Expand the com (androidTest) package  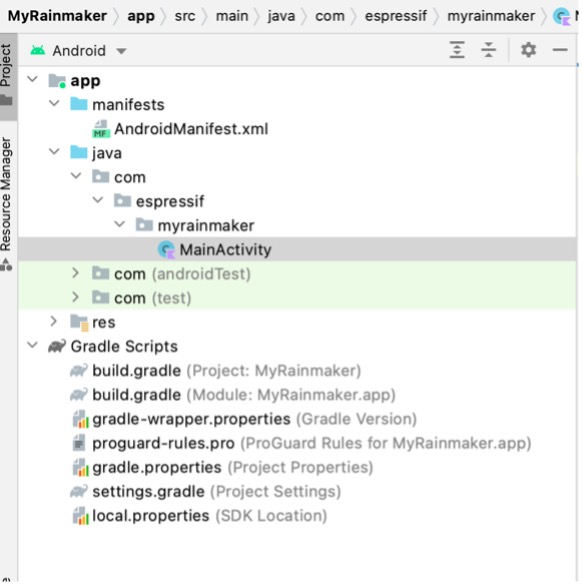[75, 273]
